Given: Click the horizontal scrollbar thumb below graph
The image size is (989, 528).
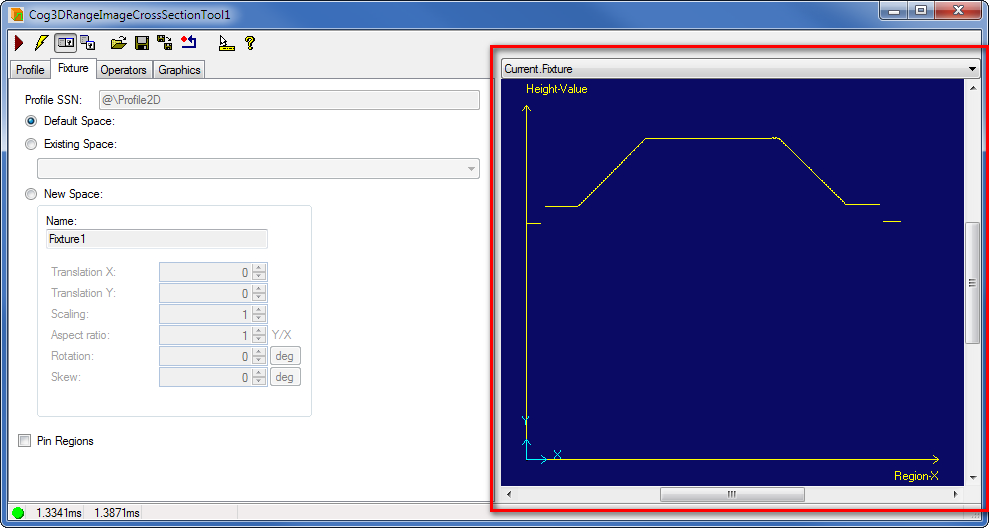Looking at the screenshot, I should (x=731, y=494).
